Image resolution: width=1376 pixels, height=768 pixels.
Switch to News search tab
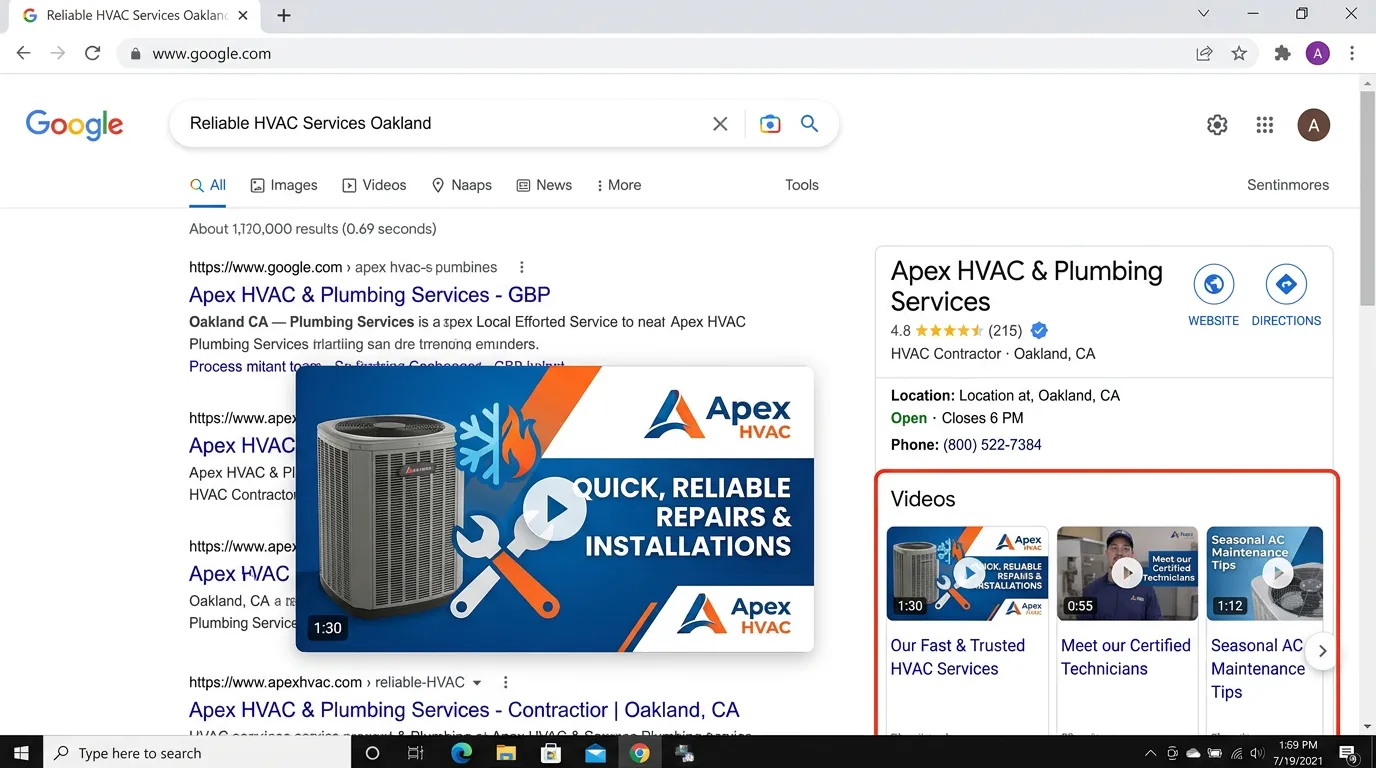click(544, 185)
